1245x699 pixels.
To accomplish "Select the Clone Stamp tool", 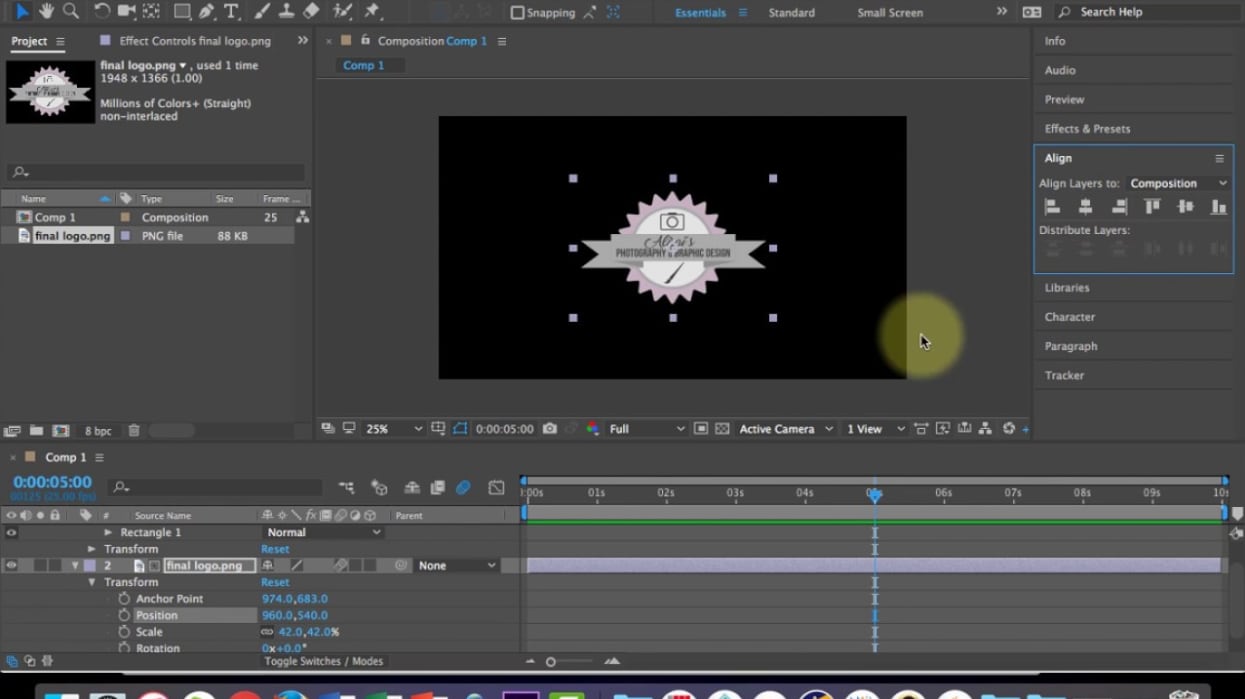I will (286, 12).
